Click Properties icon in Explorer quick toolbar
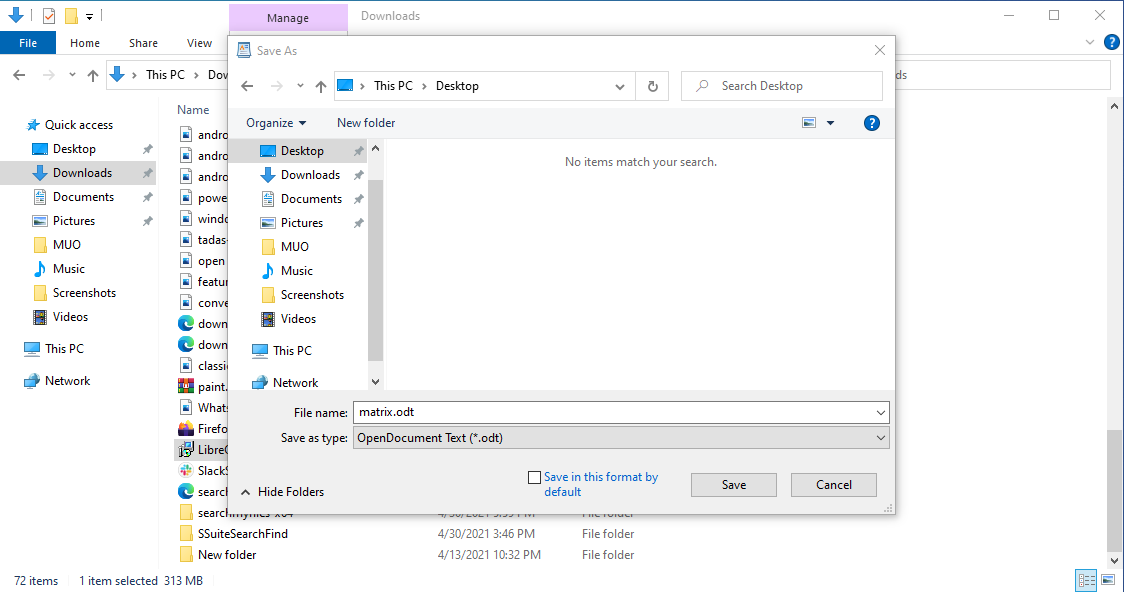This screenshot has height=592, width=1124. click(x=49, y=16)
